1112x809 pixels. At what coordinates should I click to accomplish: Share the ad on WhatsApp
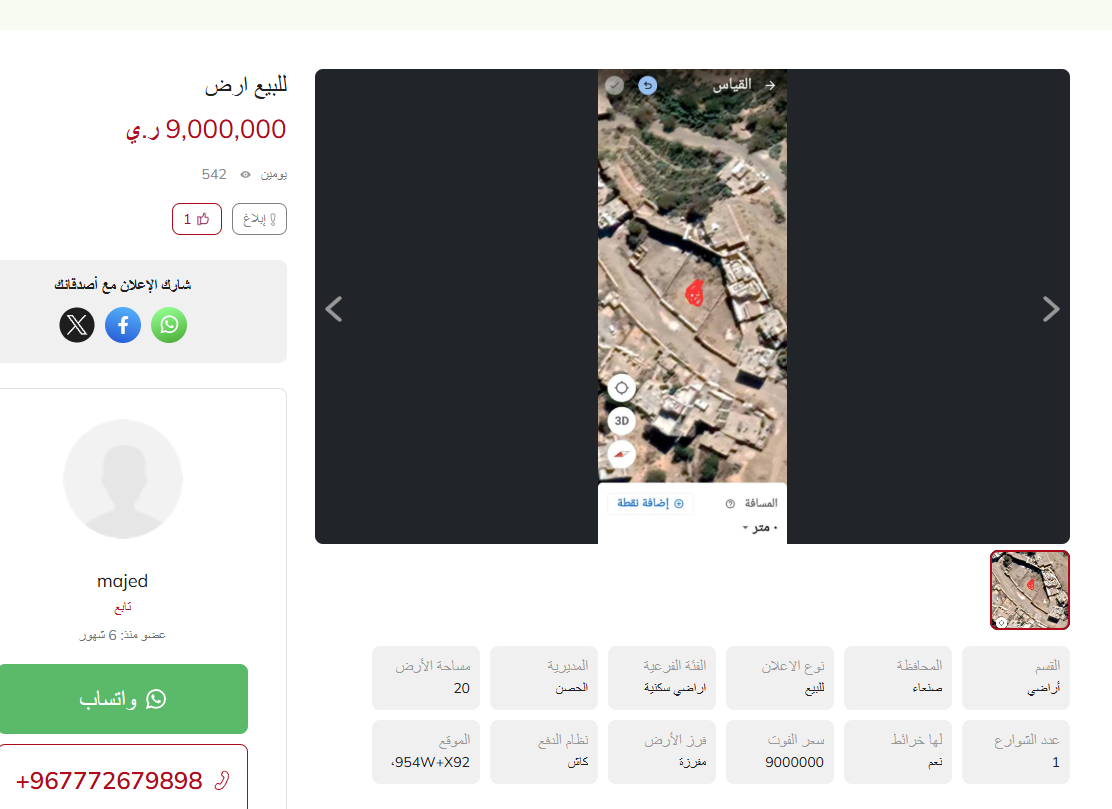pyautogui.click(x=169, y=325)
